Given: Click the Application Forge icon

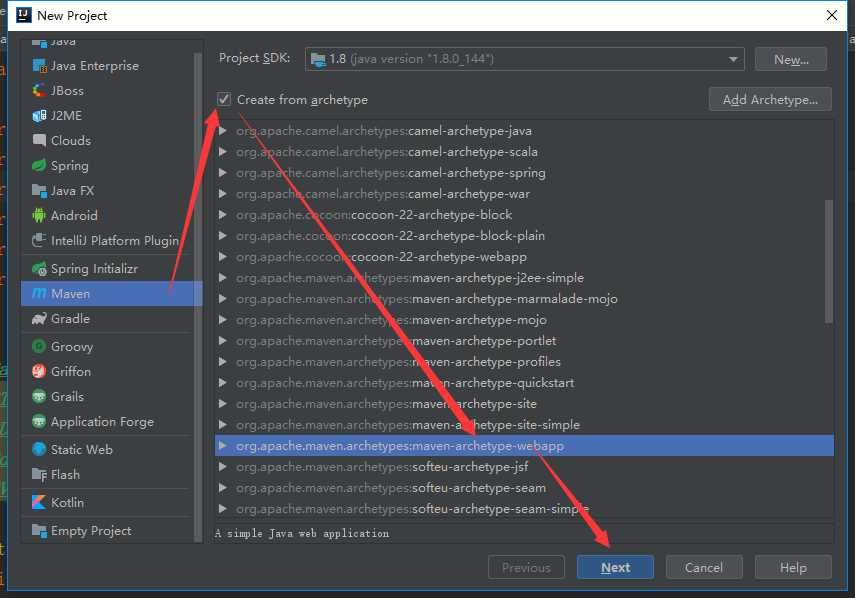Looking at the screenshot, I should point(39,422).
